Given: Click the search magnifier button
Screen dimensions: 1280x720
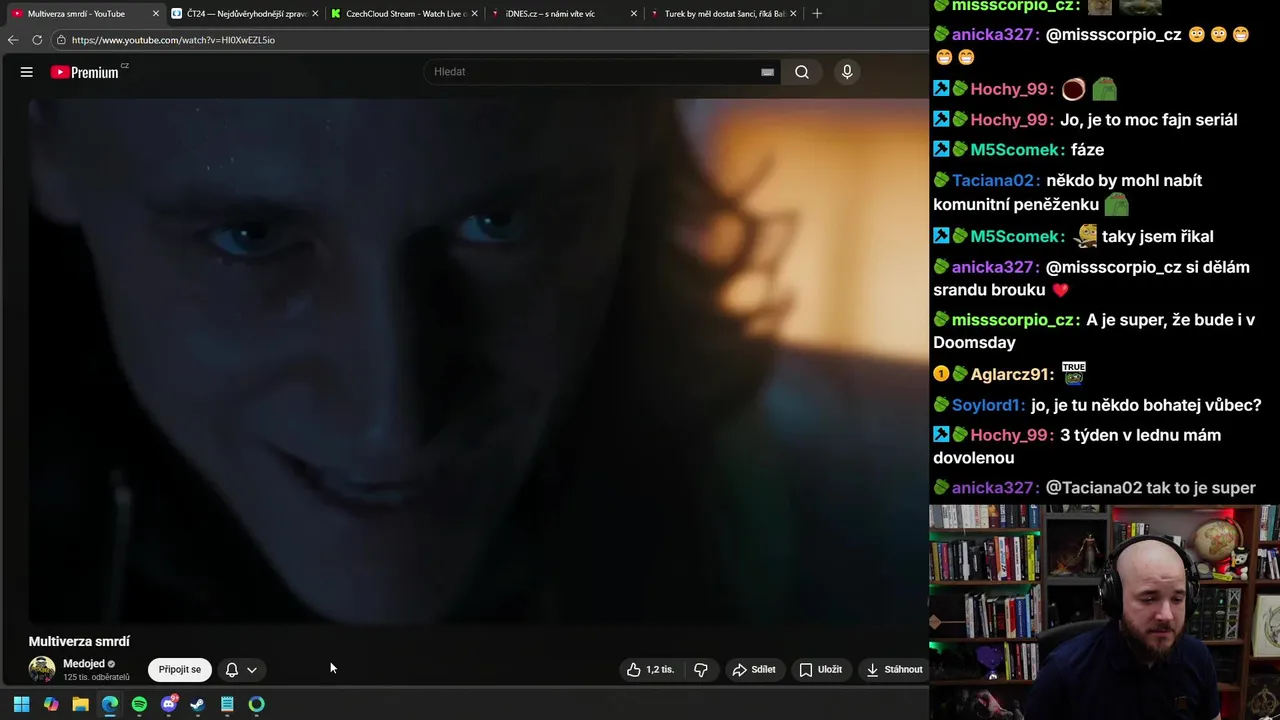Looking at the screenshot, I should point(802,72).
